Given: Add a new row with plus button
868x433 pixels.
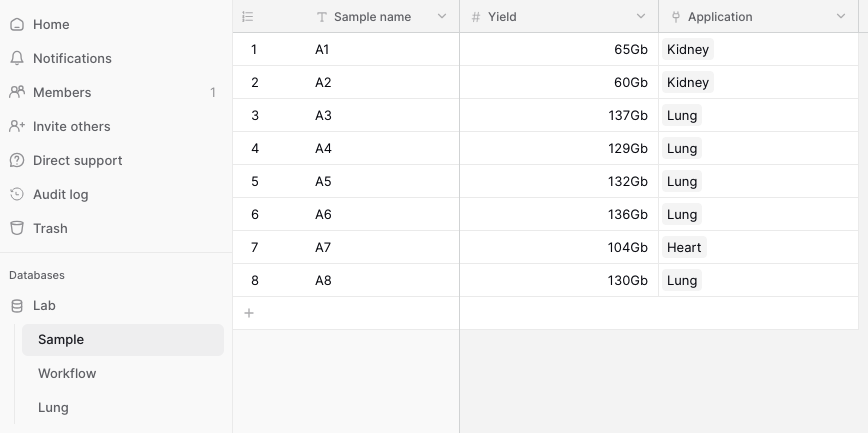Looking at the screenshot, I should click(x=249, y=313).
